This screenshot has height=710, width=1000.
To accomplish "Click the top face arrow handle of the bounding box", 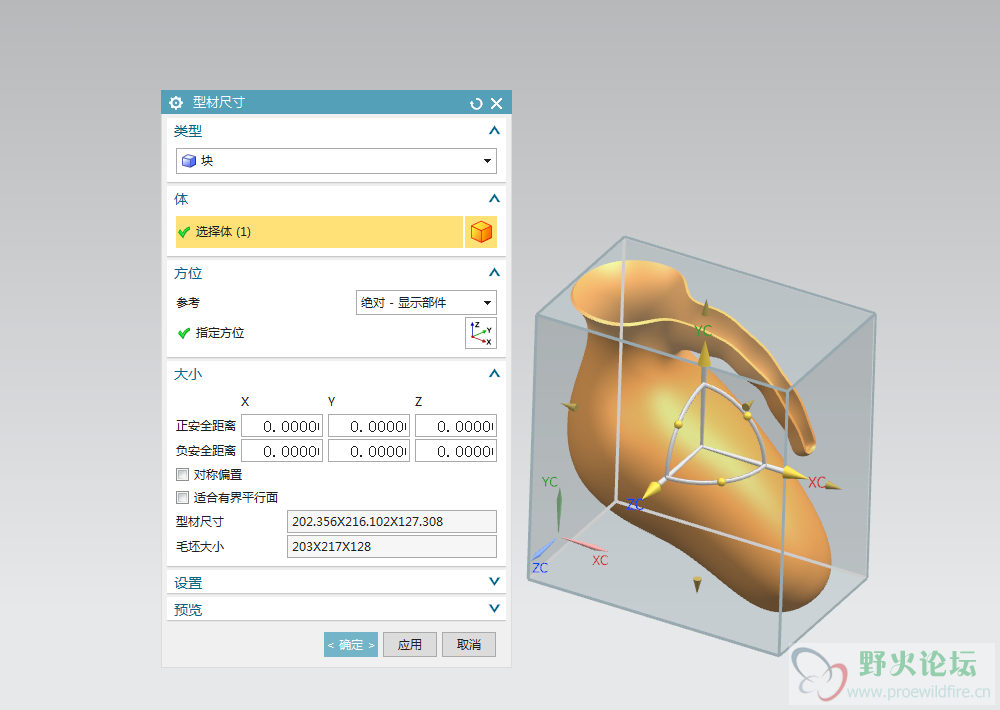I will (x=705, y=308).
